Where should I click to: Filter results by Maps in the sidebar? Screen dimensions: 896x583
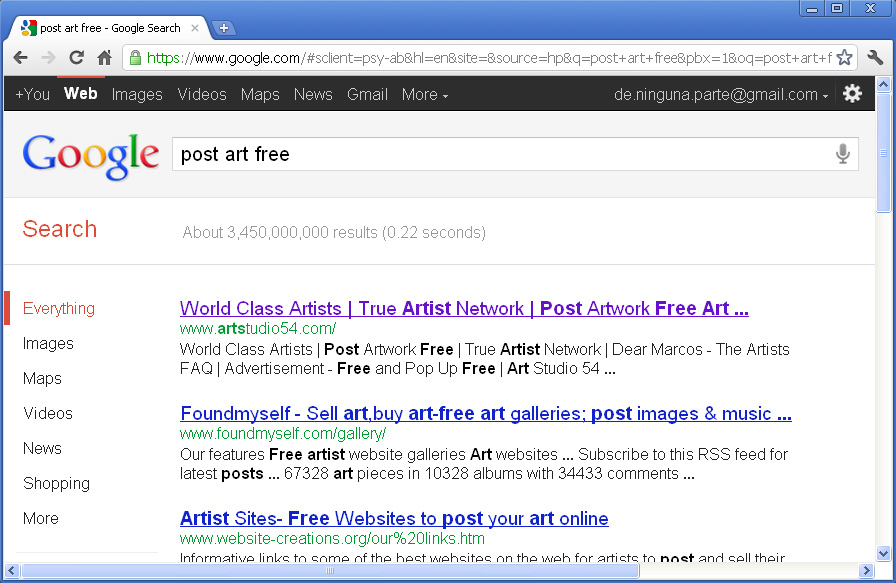point(42,378)
